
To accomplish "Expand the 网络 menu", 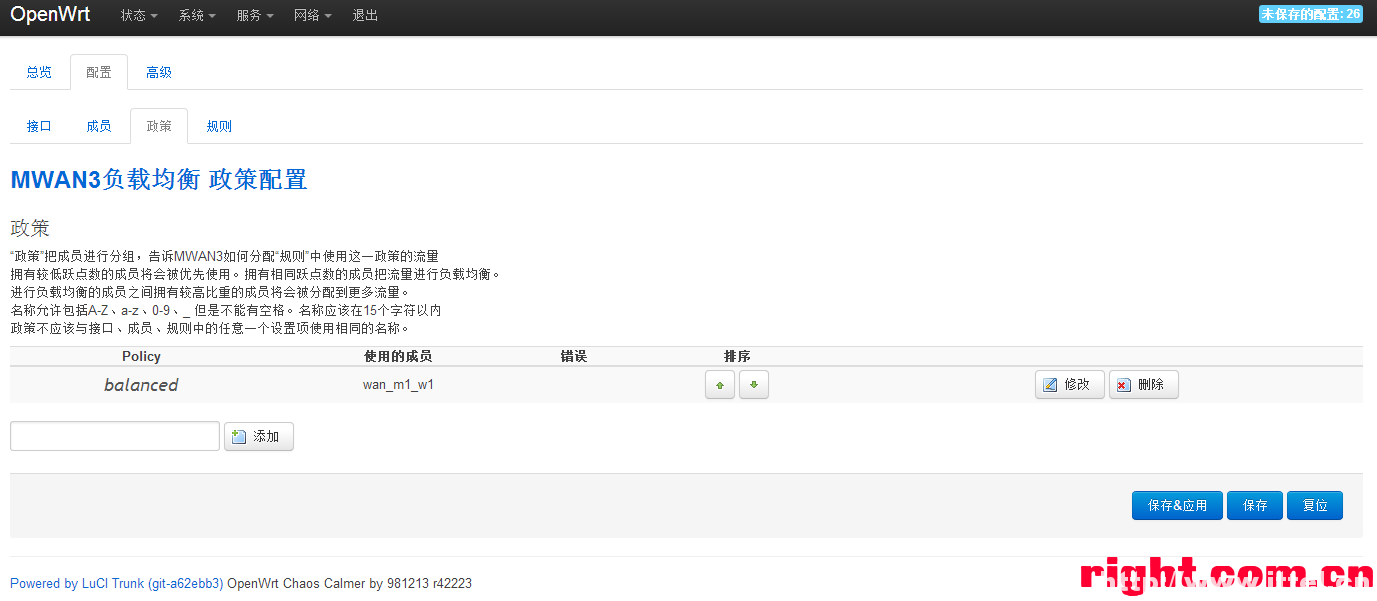I will pos(313,16).
